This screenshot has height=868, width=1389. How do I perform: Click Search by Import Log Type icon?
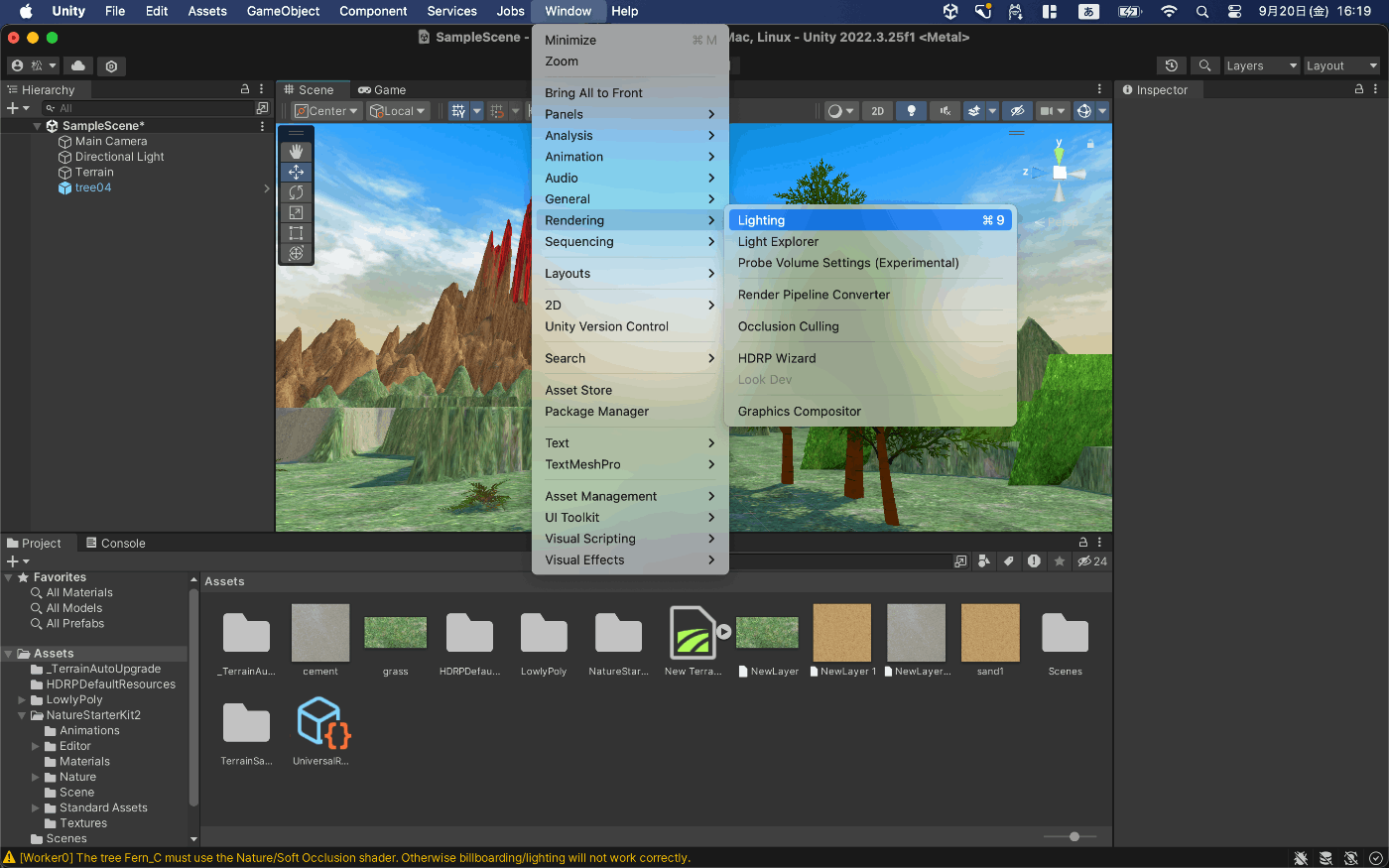1034,561
